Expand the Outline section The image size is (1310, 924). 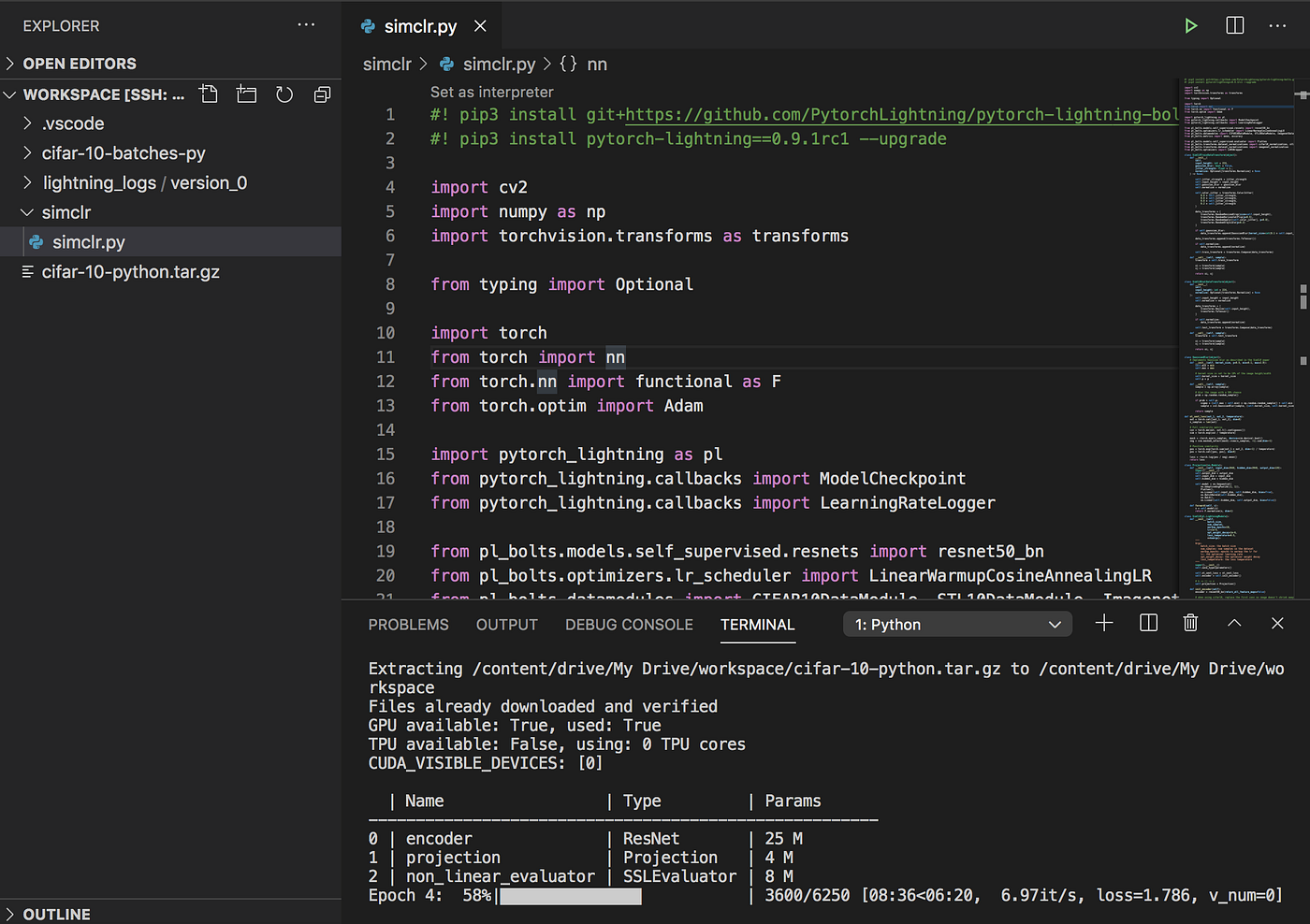pyautogui.click(x=58, y=914)
